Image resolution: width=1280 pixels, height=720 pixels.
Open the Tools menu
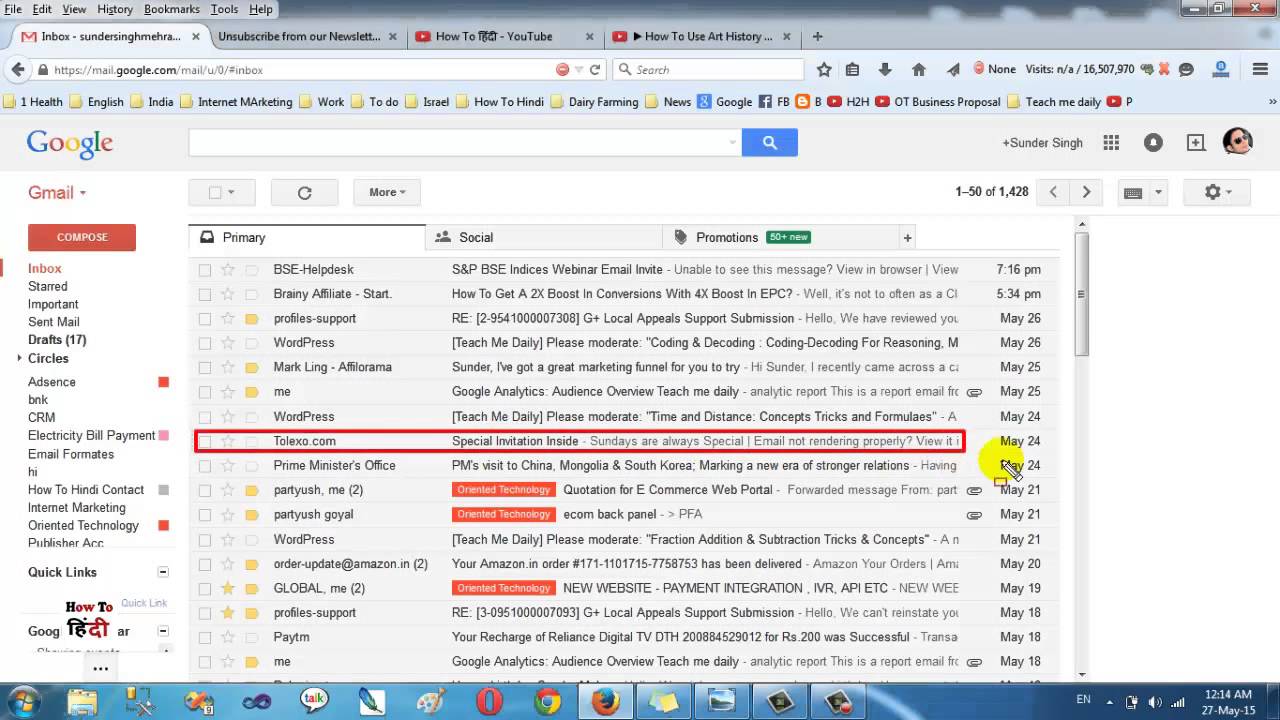(224, 9)
